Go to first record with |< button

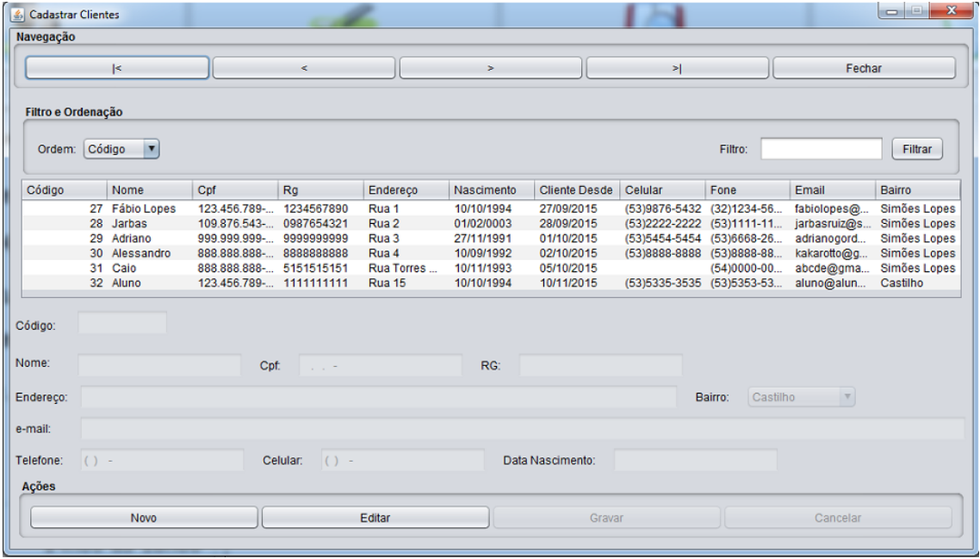tap(117, 68)
